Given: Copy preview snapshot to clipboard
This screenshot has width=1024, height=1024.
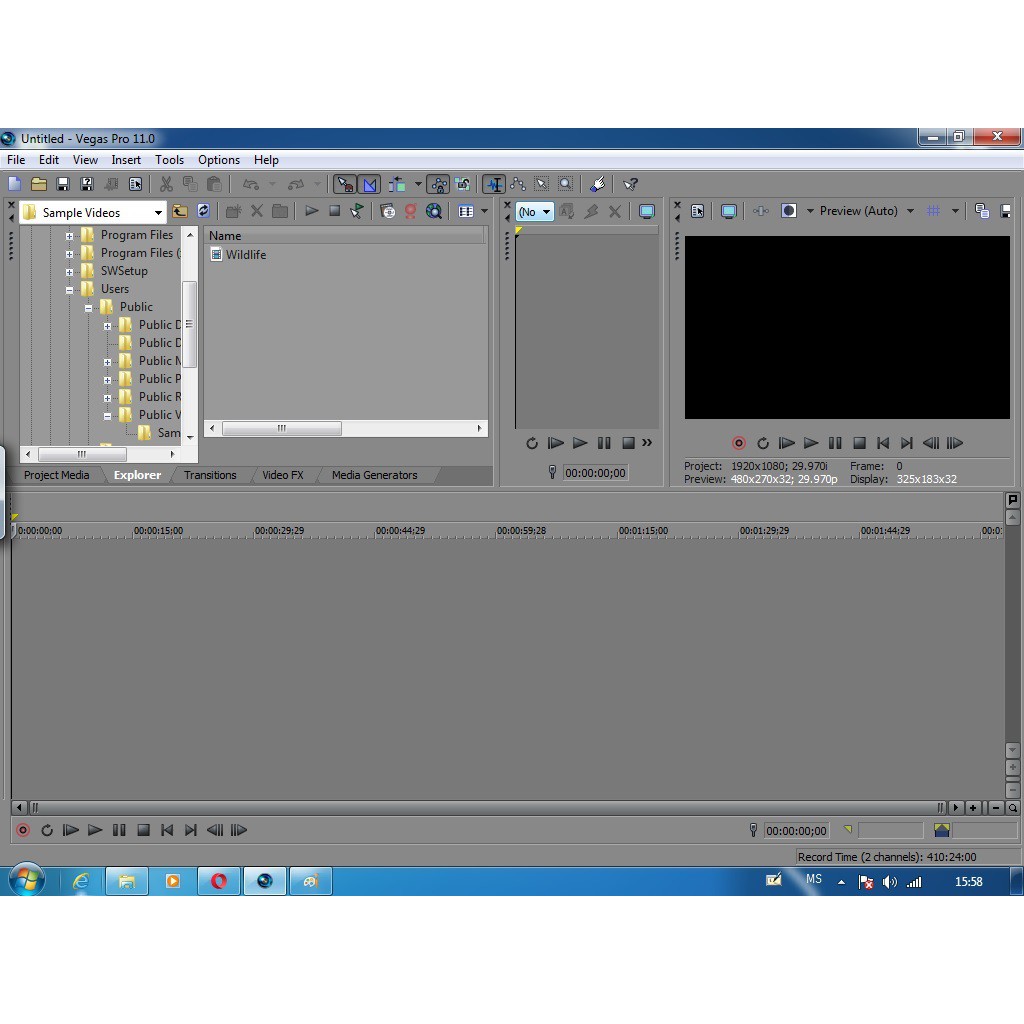Looking at the screenshot, I should (x=982, y=211).
